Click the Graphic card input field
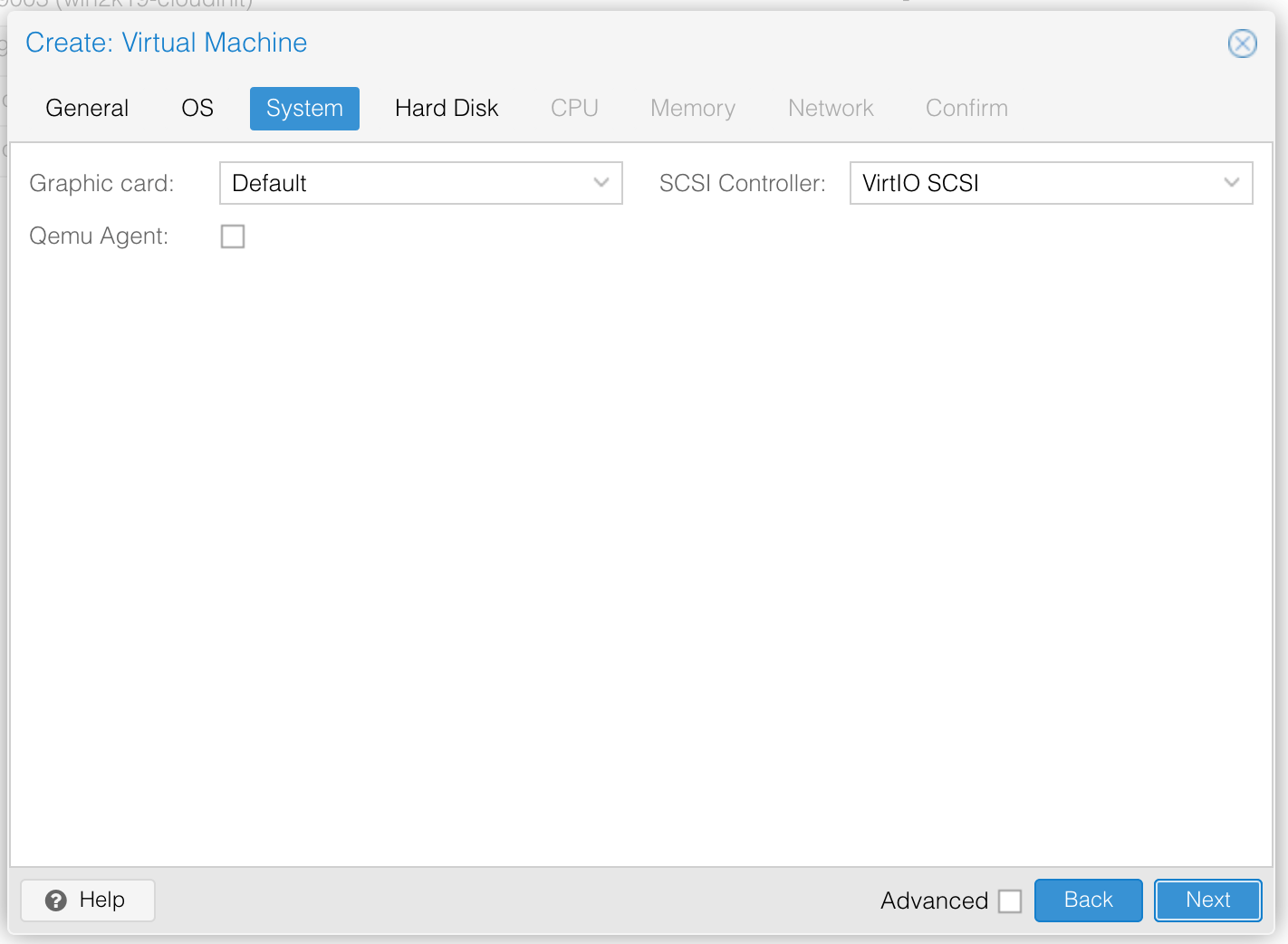This screenshot has height=944, width=1288. click(399, 183)
